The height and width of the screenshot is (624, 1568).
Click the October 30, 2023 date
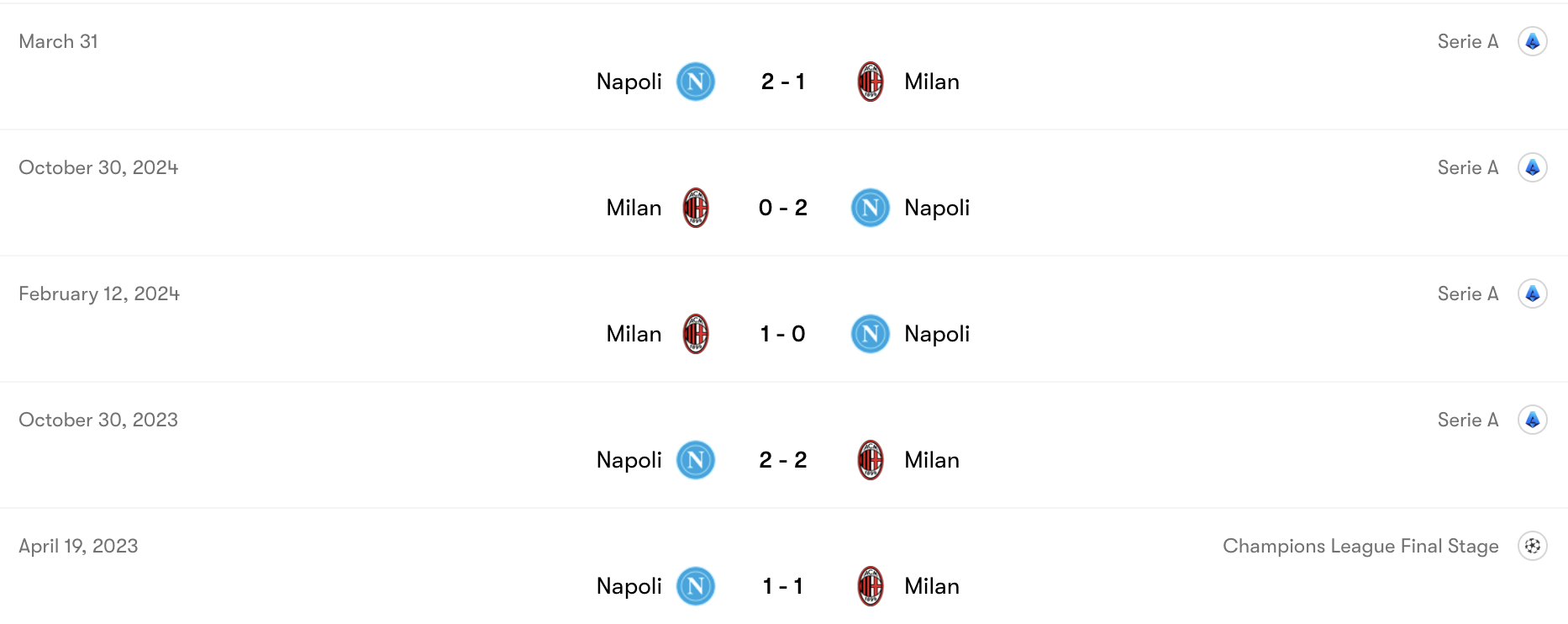click(98, 419)
